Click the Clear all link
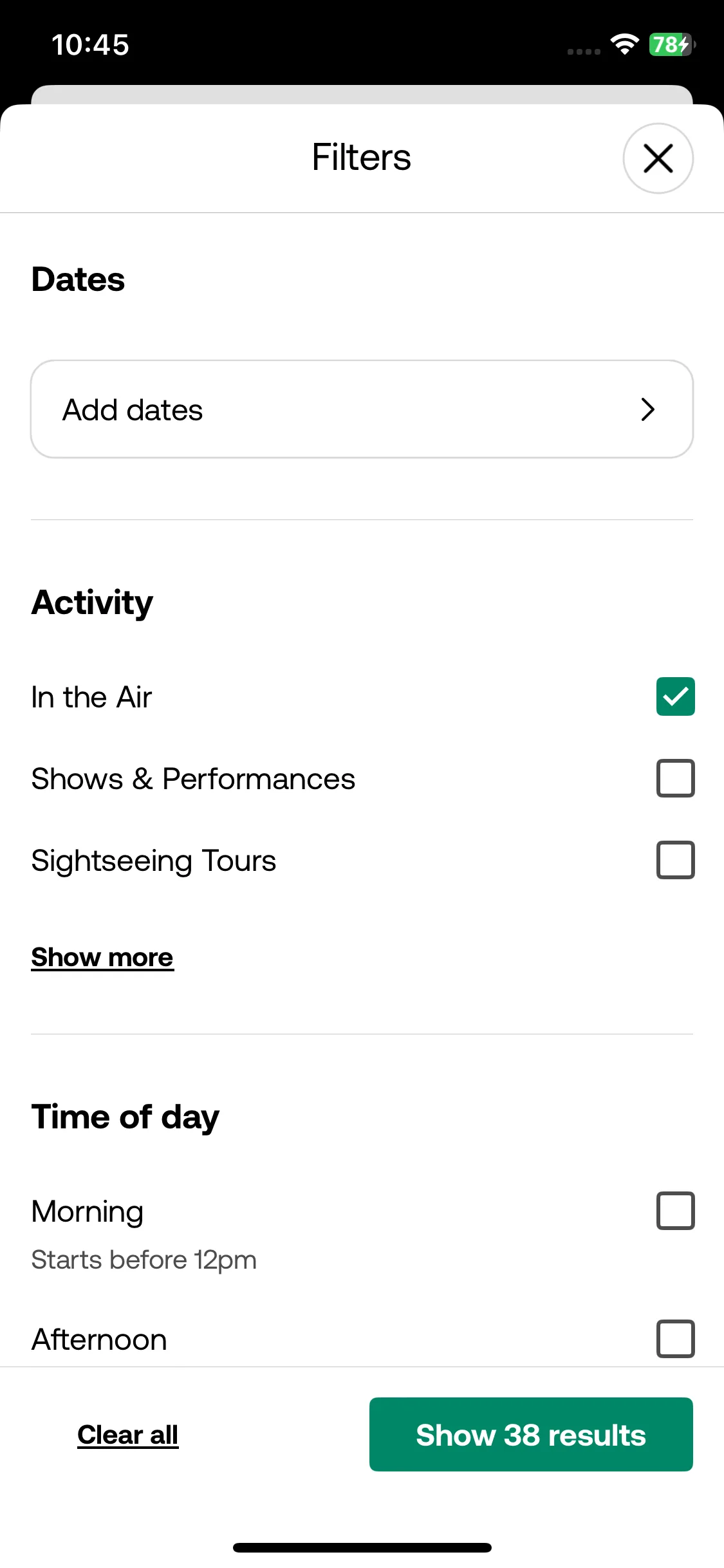The width and height of the screenshot is (724, 1568). [x=127, y=1435]
